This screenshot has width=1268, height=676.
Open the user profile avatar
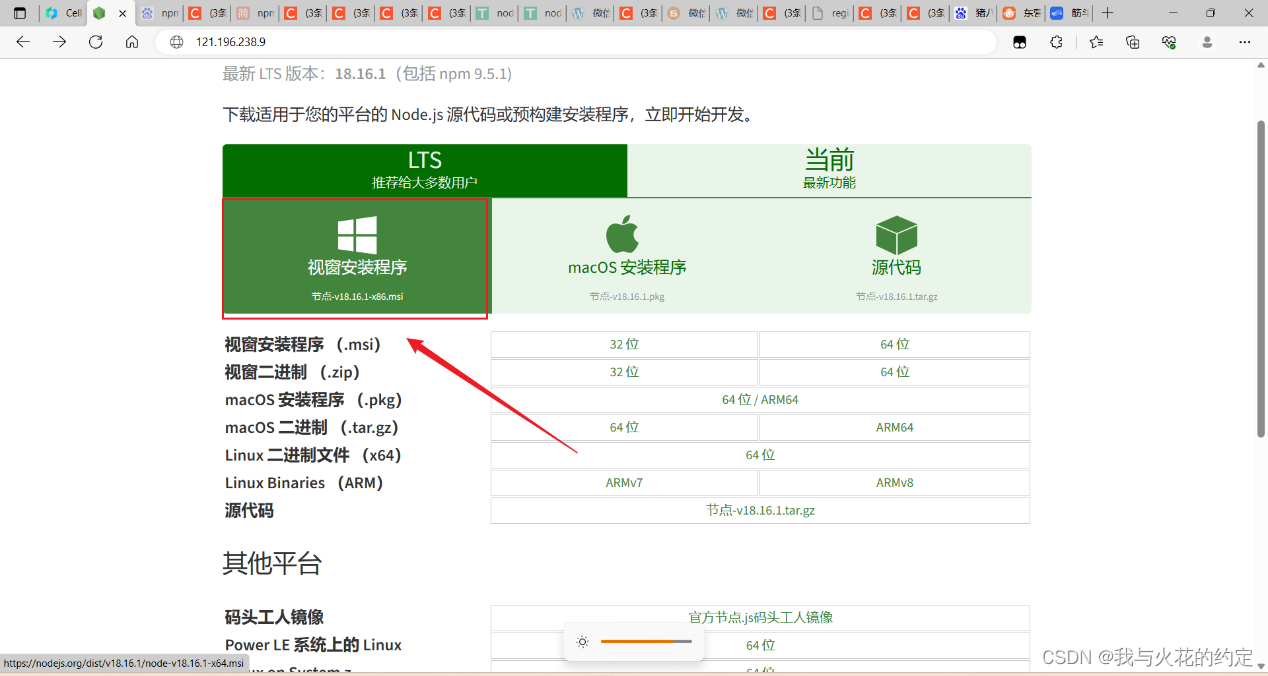pos(1207,42)
